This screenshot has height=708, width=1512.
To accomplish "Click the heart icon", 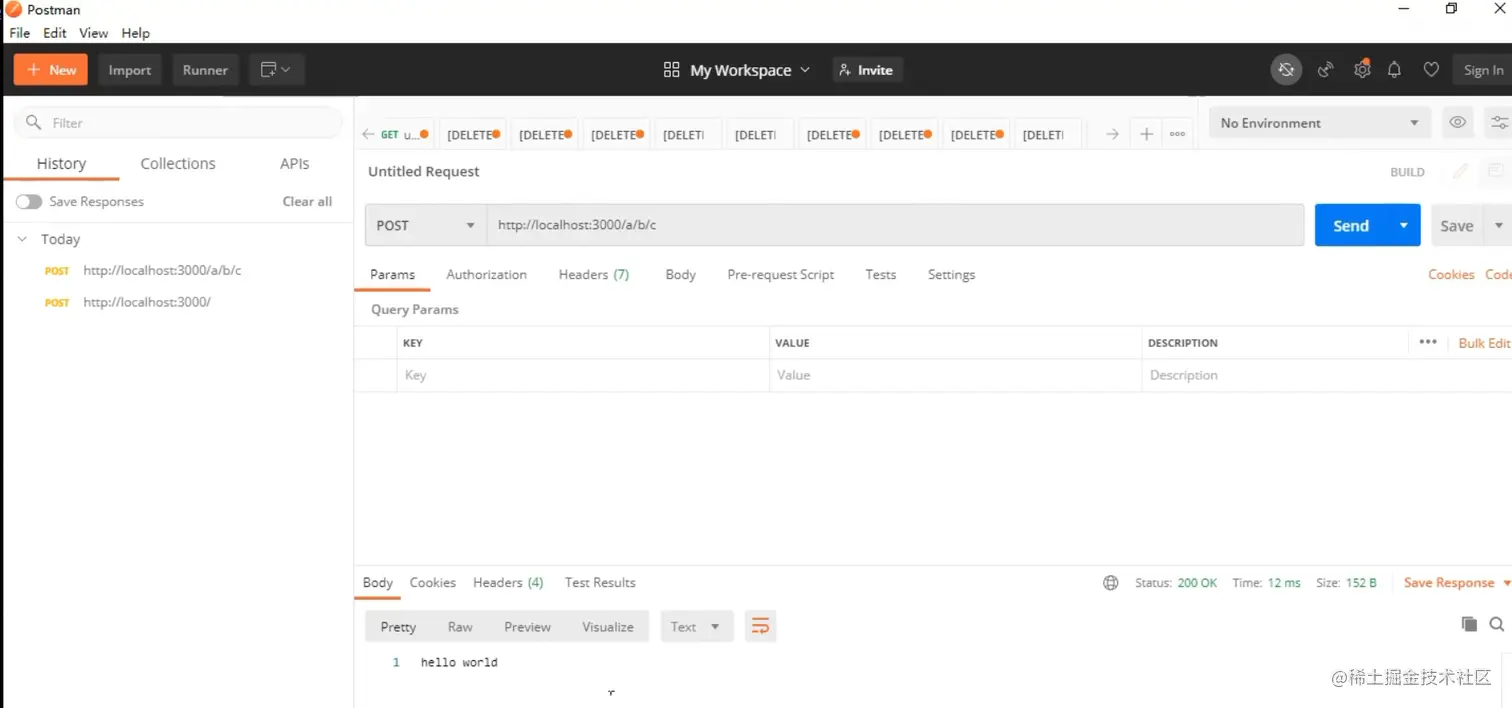I will [1431, 70].
